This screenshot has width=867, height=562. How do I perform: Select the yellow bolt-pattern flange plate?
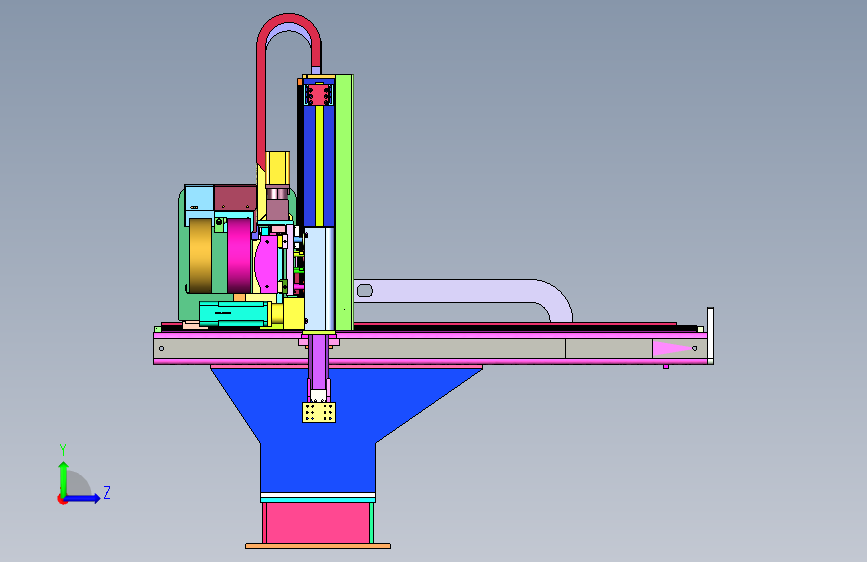[319, 412]
